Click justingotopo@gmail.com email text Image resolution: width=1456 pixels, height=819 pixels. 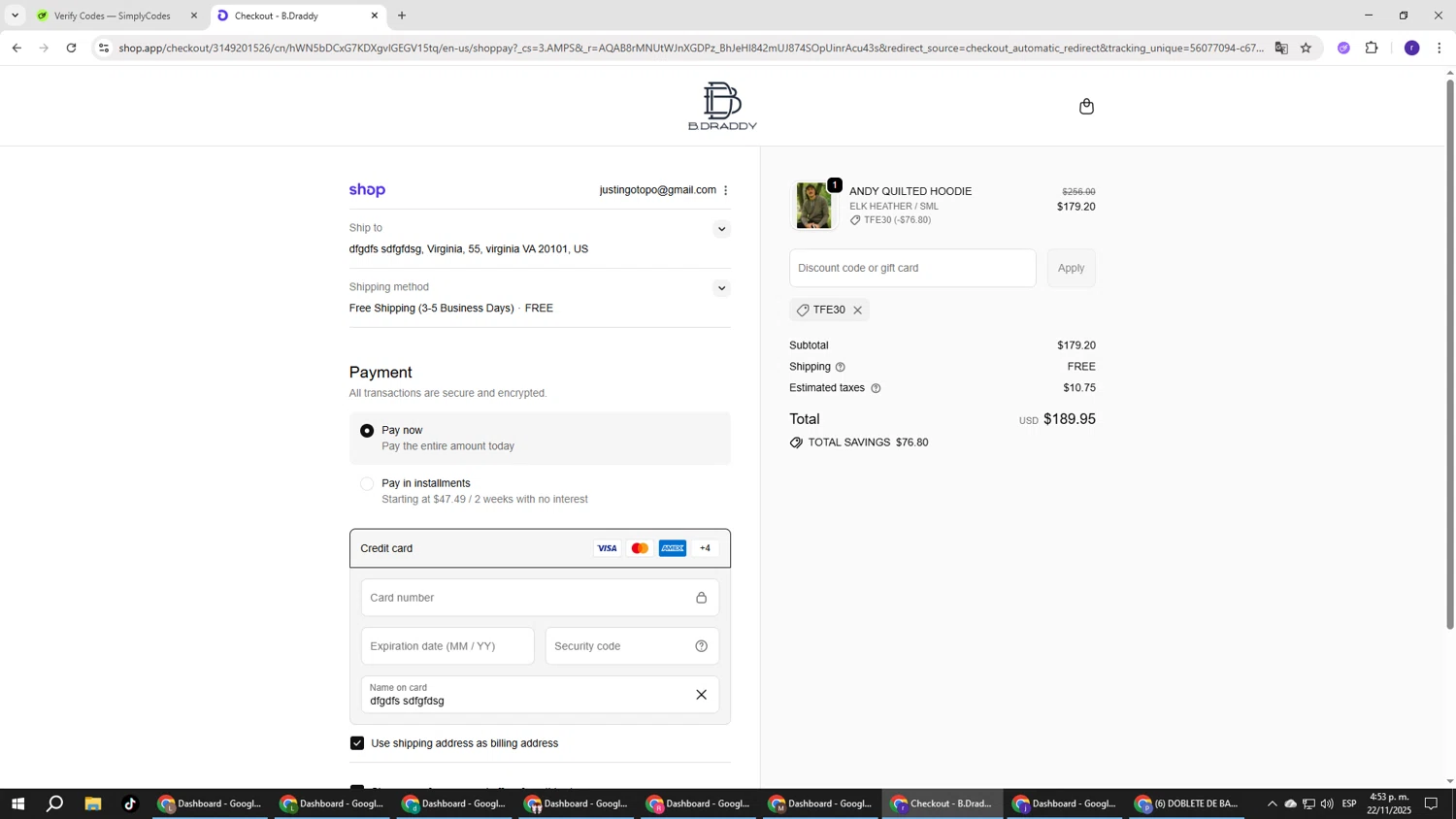click(657, 190)
